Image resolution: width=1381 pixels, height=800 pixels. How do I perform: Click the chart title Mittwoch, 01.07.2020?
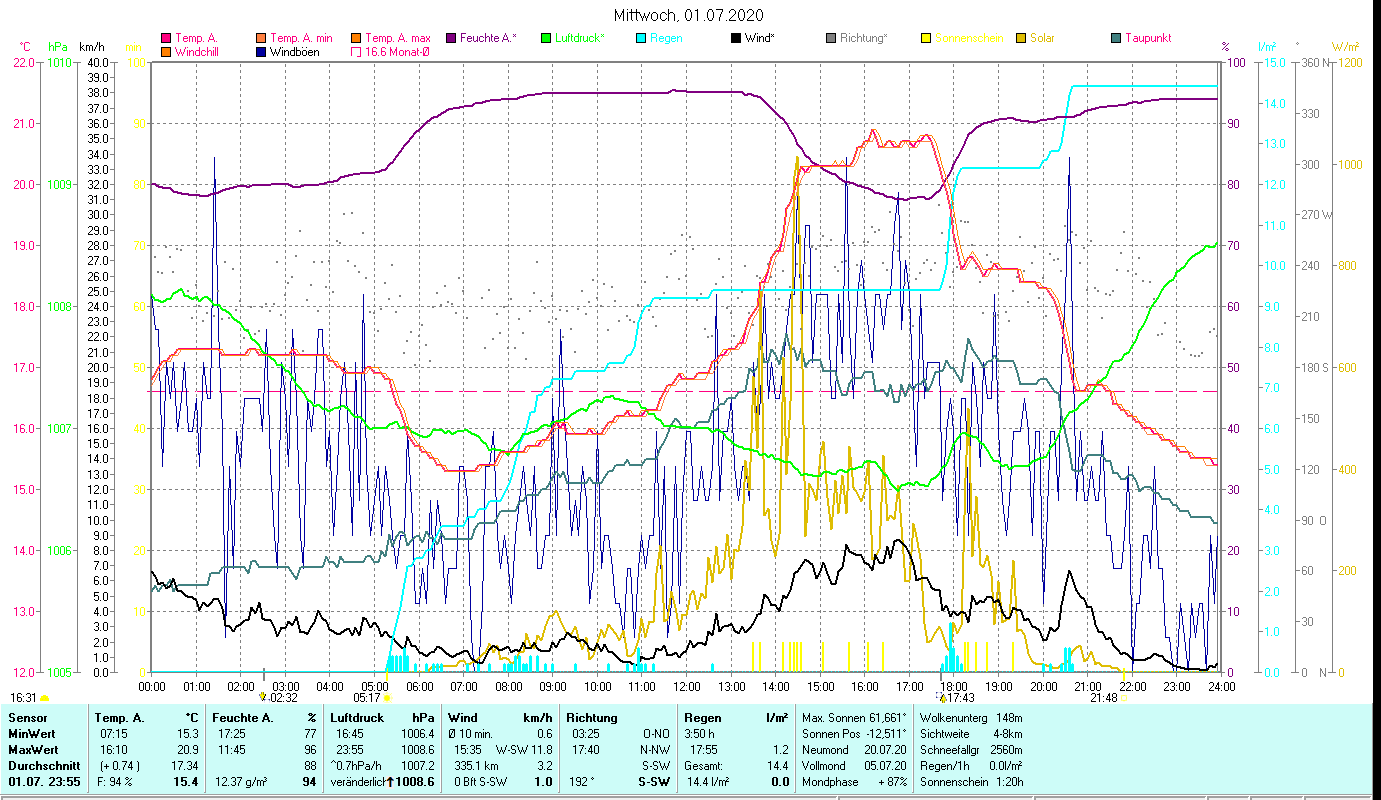[689, 15]
